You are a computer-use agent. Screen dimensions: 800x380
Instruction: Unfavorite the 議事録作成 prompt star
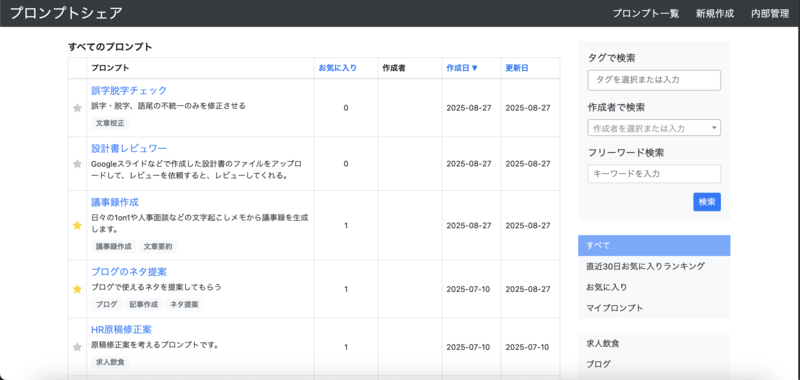[77, 225]
